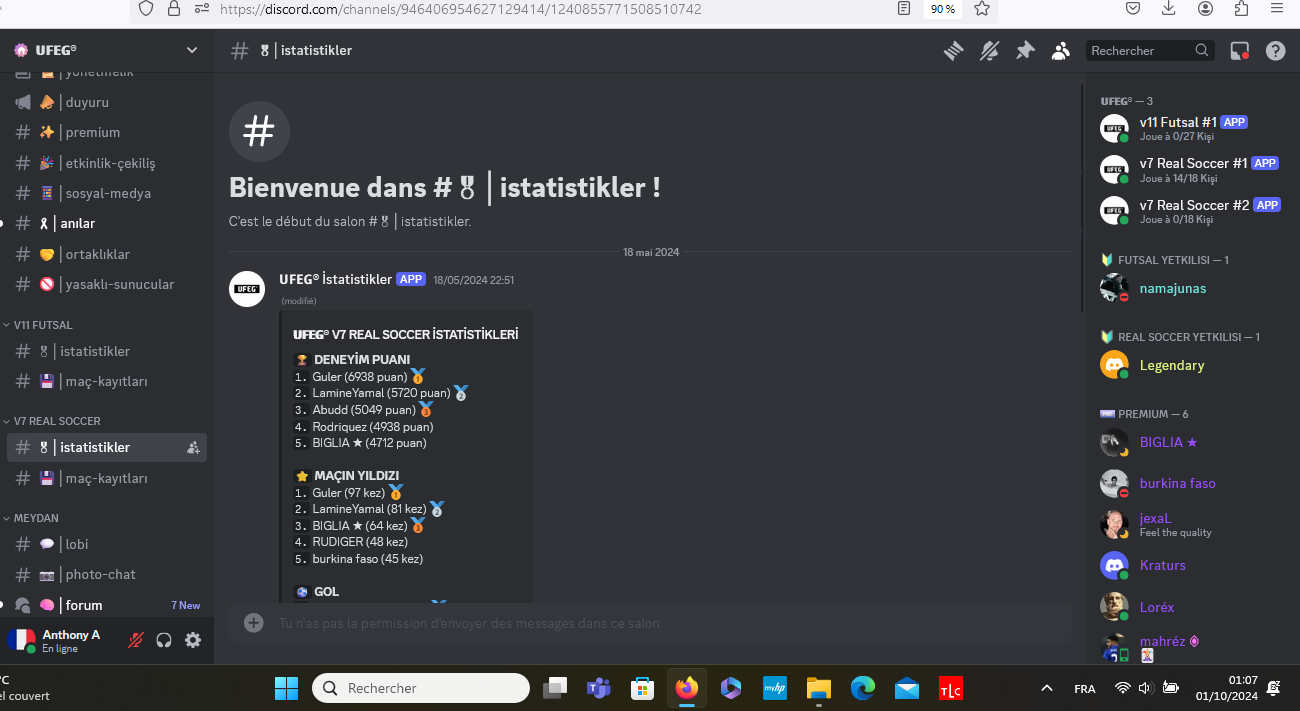Select the anılar channel
This screenshot has height=711, width=1300.
pyautogui.click(x=107, y=223)
